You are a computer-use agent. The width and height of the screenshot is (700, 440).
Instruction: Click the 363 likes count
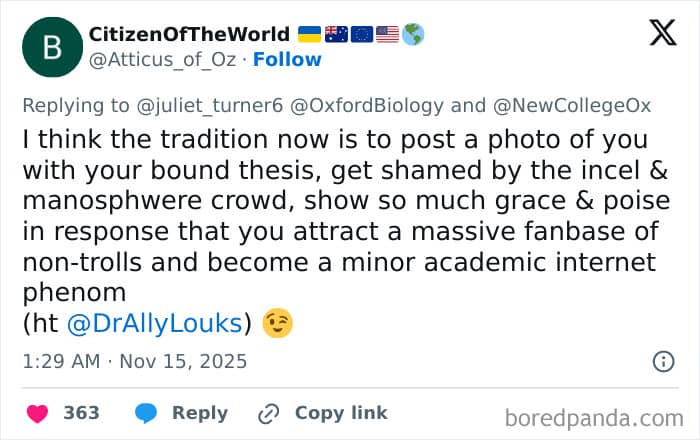pos(81,413)
